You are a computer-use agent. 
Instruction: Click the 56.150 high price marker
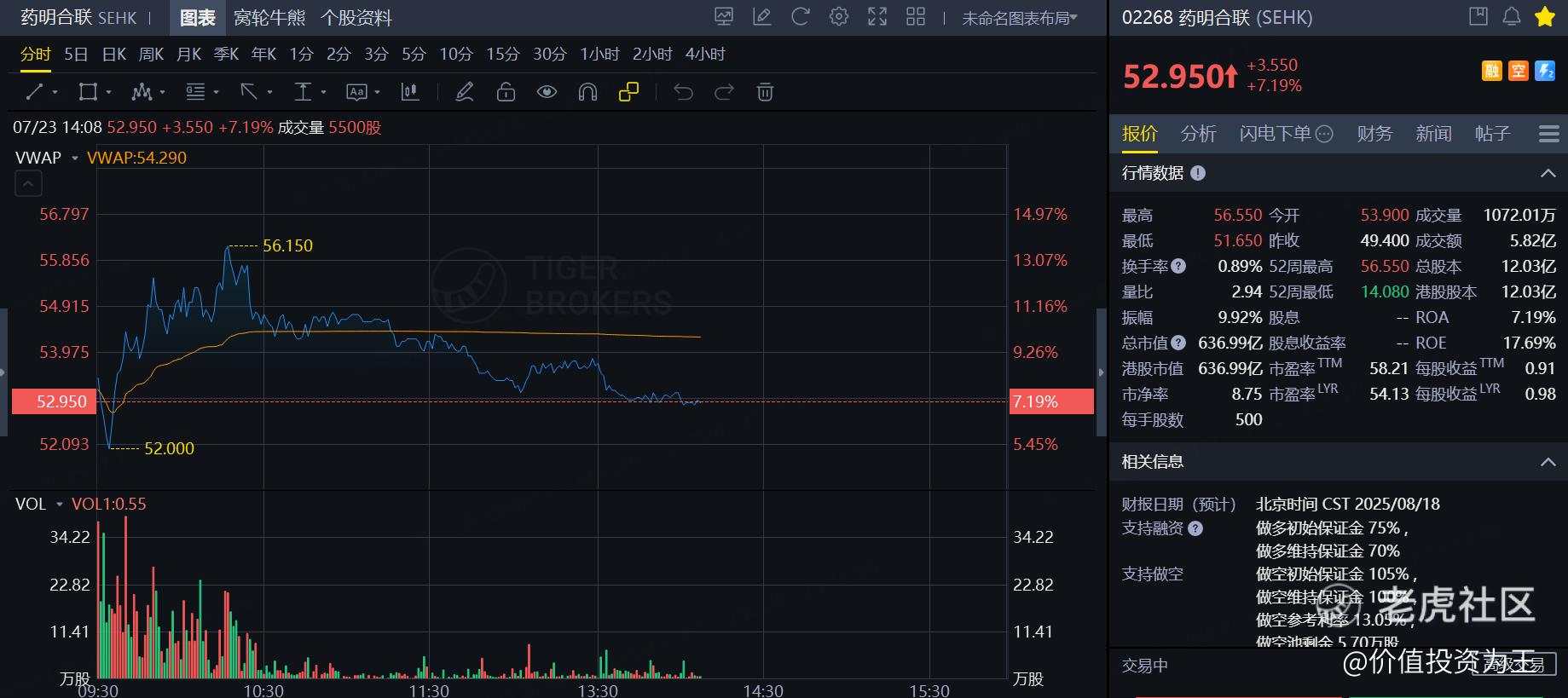tap(287, 245)
